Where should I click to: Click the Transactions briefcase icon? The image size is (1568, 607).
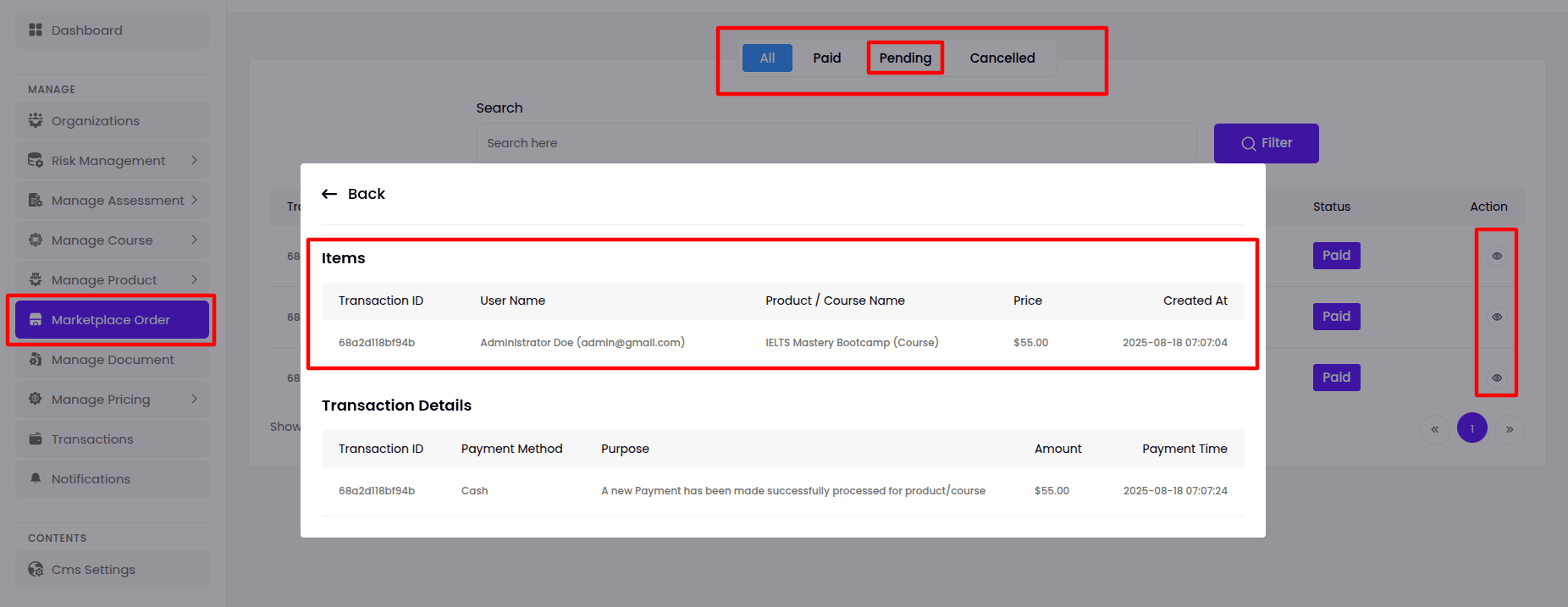(36, 439)
